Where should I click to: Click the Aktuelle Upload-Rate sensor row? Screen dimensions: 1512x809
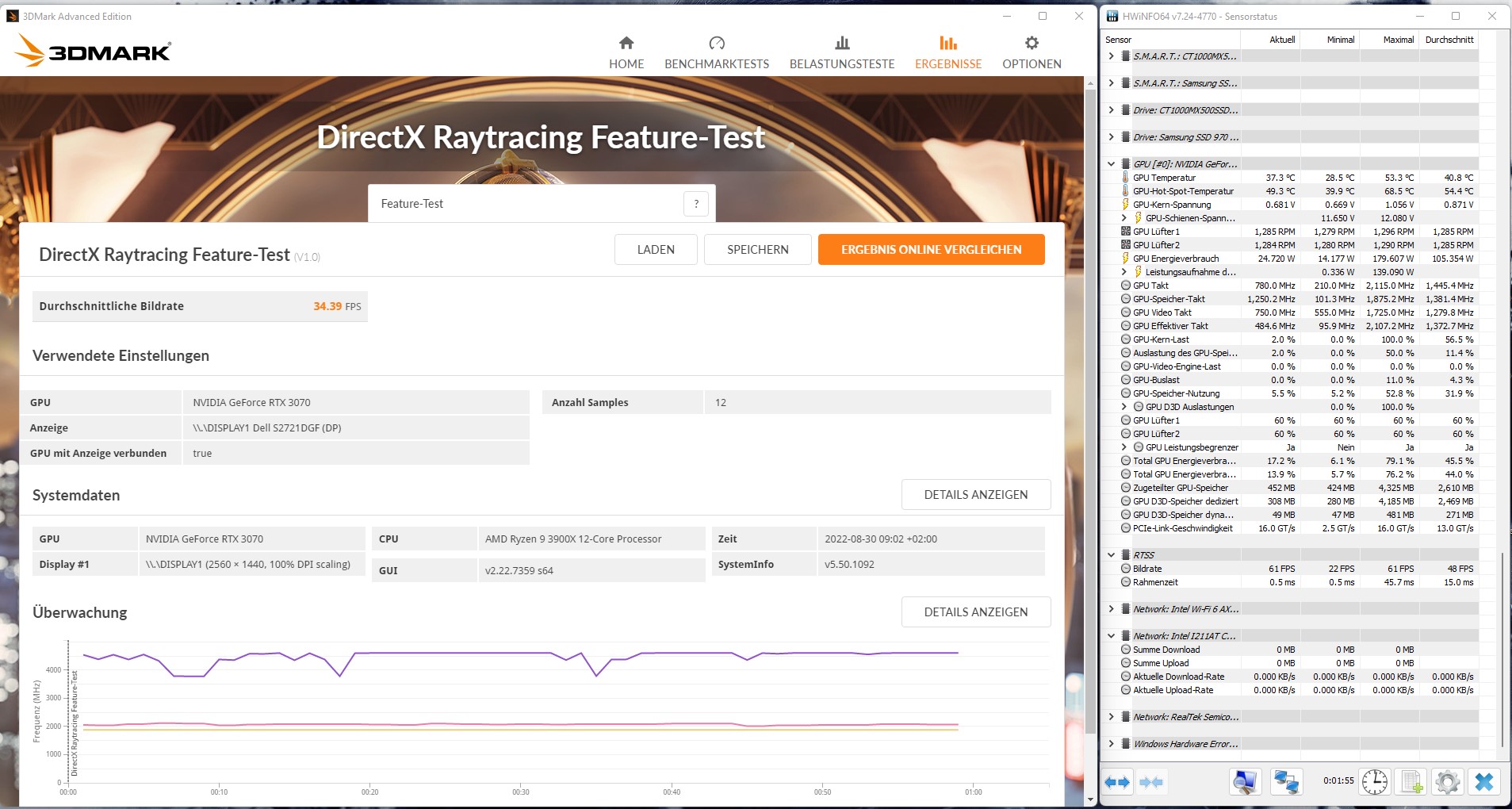(x=1291, y=690)
